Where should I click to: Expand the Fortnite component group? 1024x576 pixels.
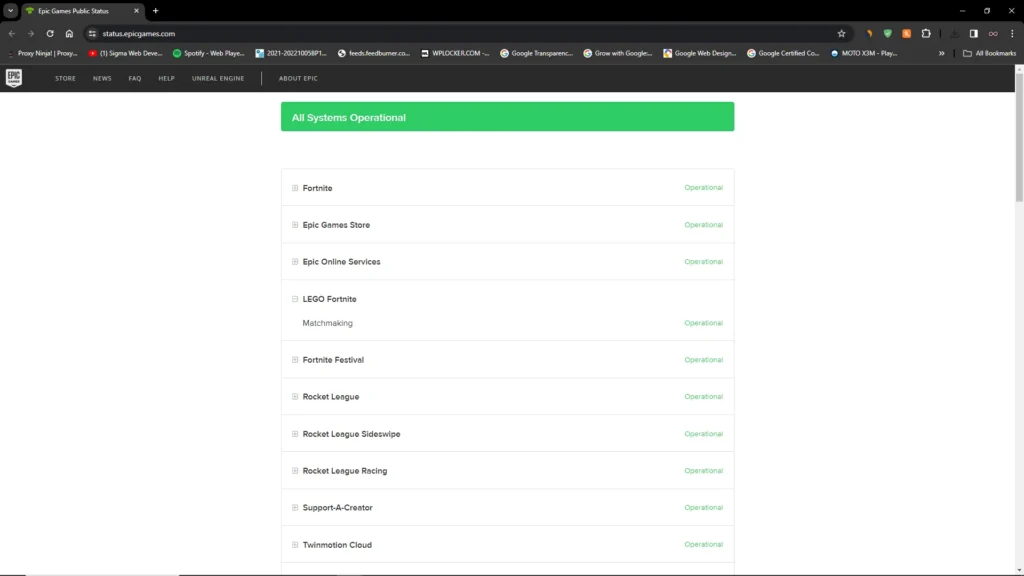[x=295, y=188]
